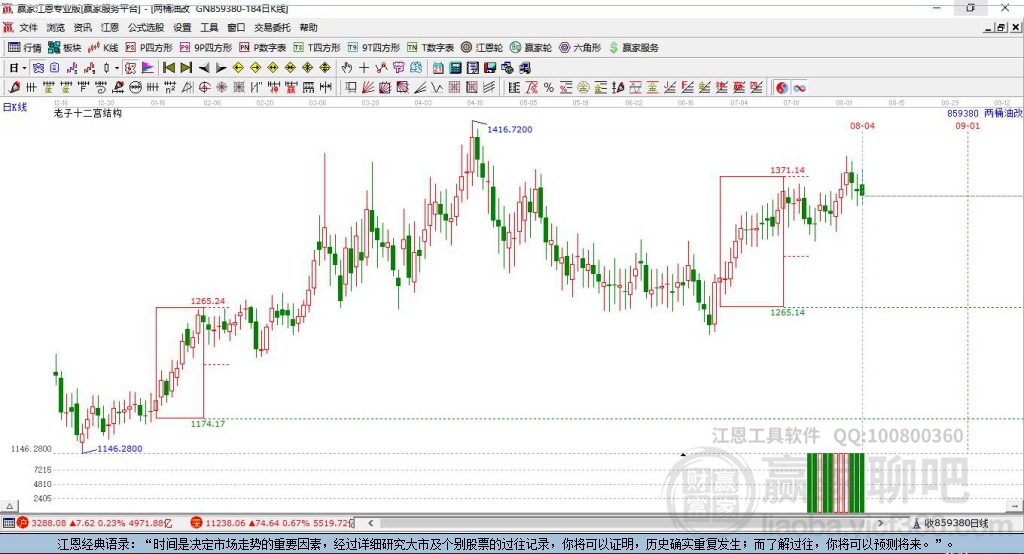This screenshot has height=554, width=1024.
Task: Select the crosshair cursor tool
Action: click(364, 68)
